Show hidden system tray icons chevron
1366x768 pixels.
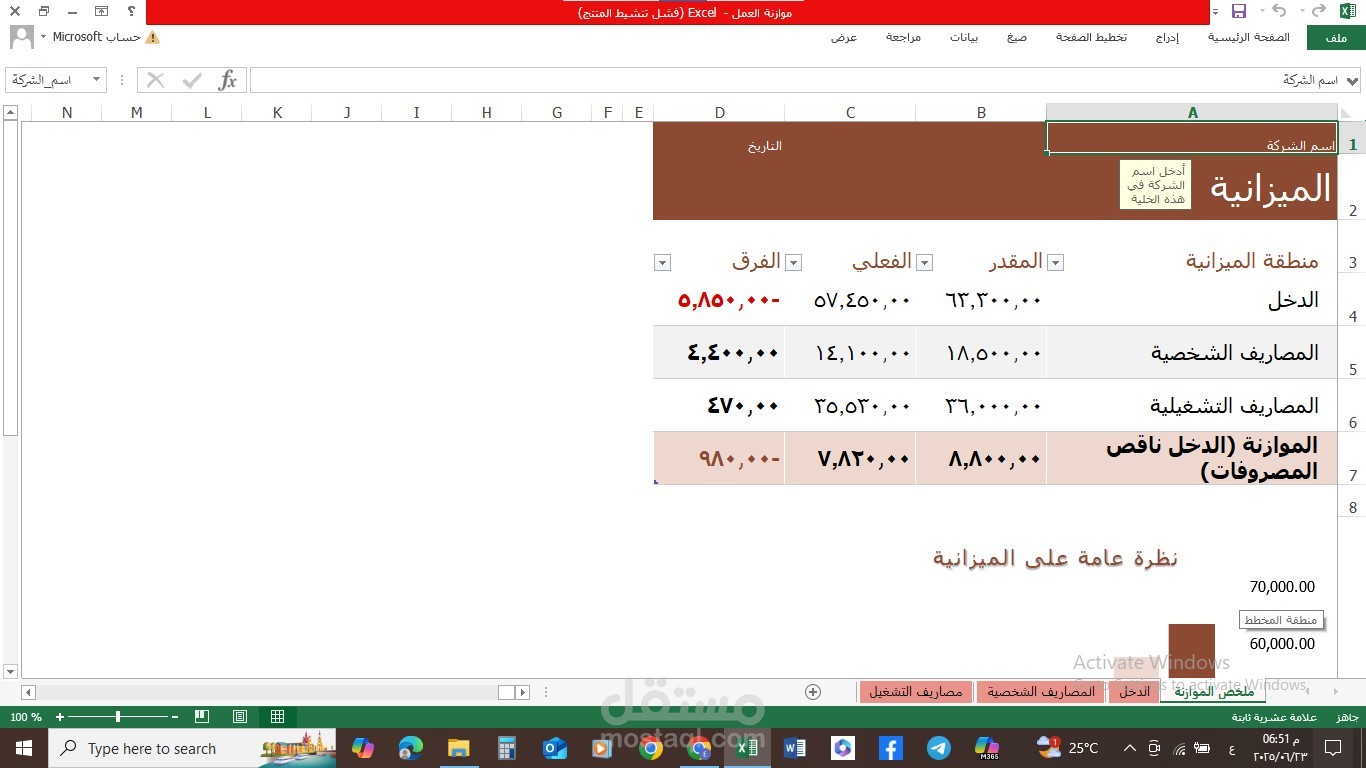coord(1129,748)
